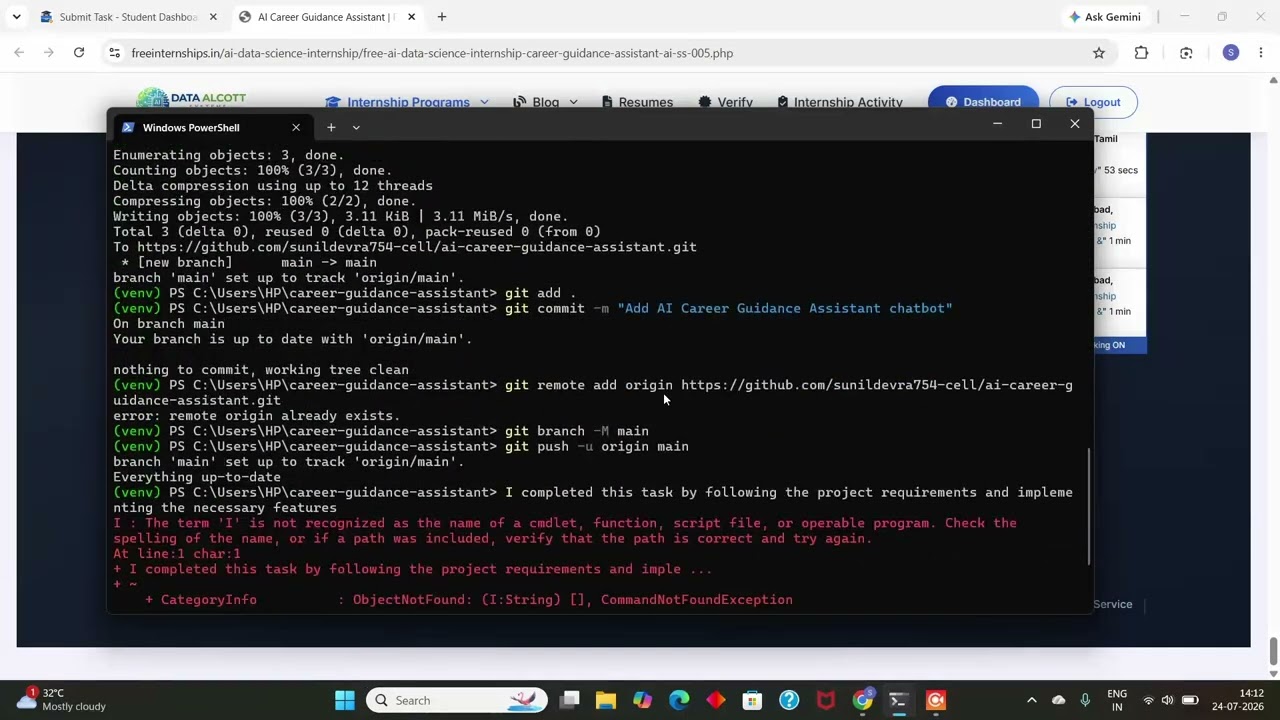Close the AI Career Guidance Assistant tab
The image size is (1280, 720).
coord(412,17)
